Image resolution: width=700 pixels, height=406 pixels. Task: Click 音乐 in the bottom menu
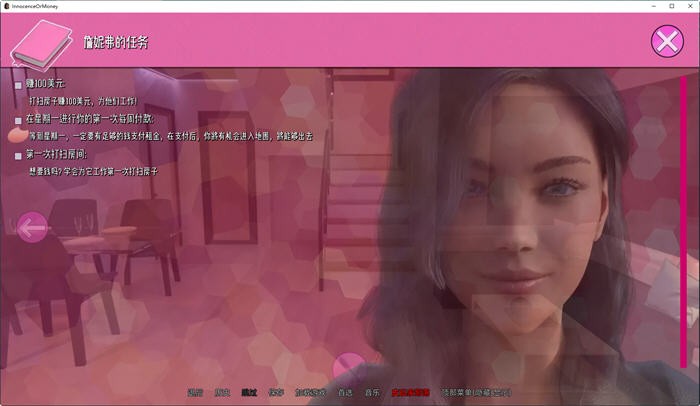click(372, 393)
